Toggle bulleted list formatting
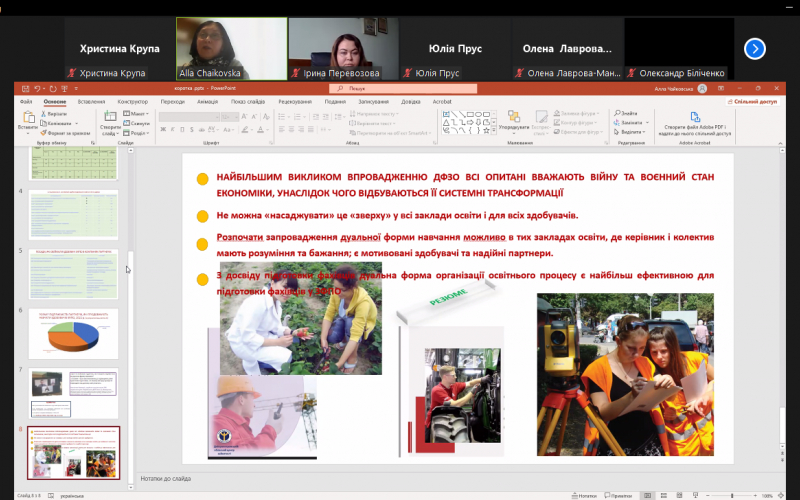 (x=282, y=117)
